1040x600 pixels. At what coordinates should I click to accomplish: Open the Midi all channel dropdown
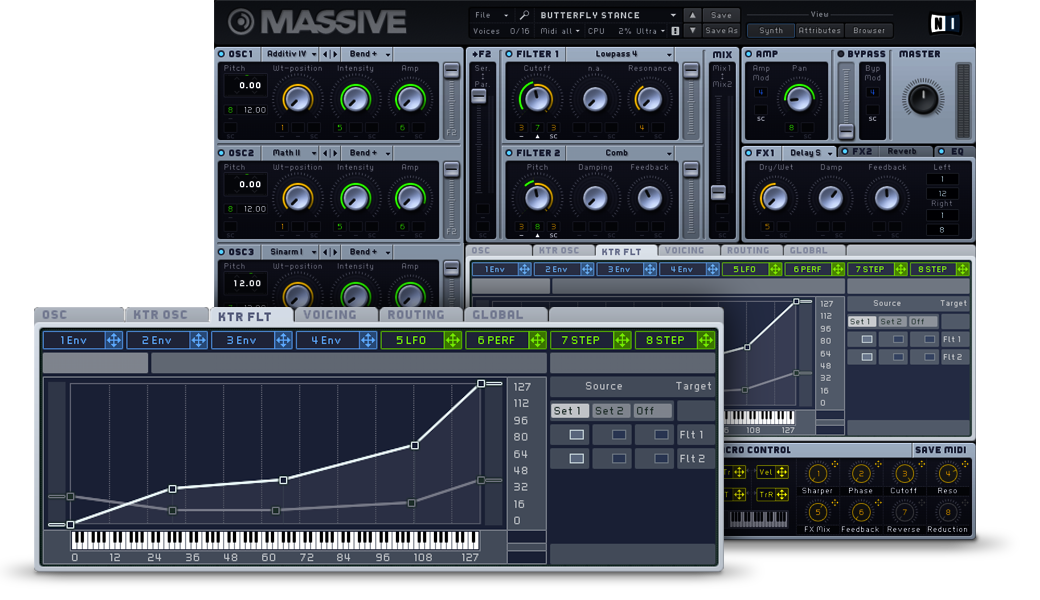pyautogui.click(x=560, y=31)
